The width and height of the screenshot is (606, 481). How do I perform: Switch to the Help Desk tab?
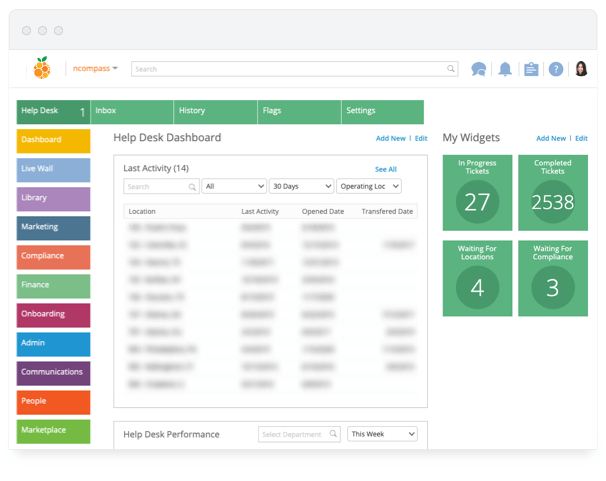coord(53,112)
